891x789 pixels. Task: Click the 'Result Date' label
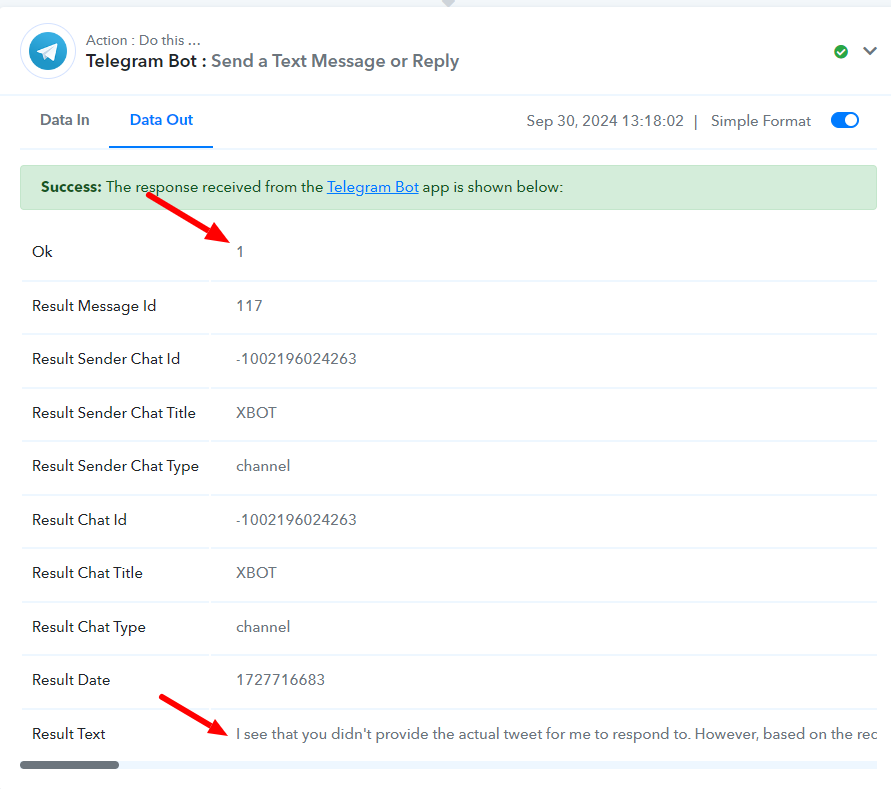[71, 680]
